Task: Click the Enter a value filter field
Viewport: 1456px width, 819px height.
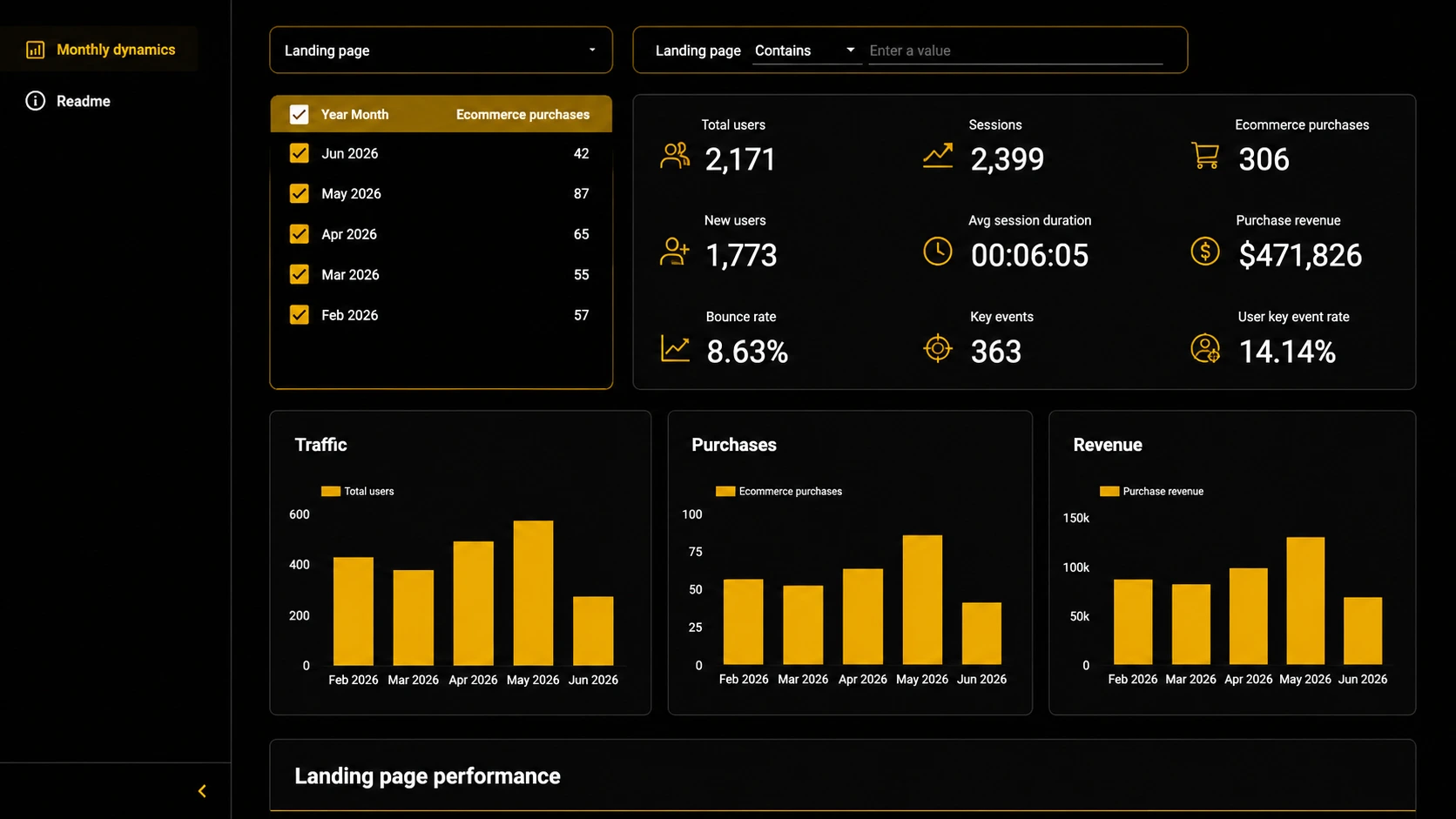Action: pyautogui.click(x=1015, y=50)
